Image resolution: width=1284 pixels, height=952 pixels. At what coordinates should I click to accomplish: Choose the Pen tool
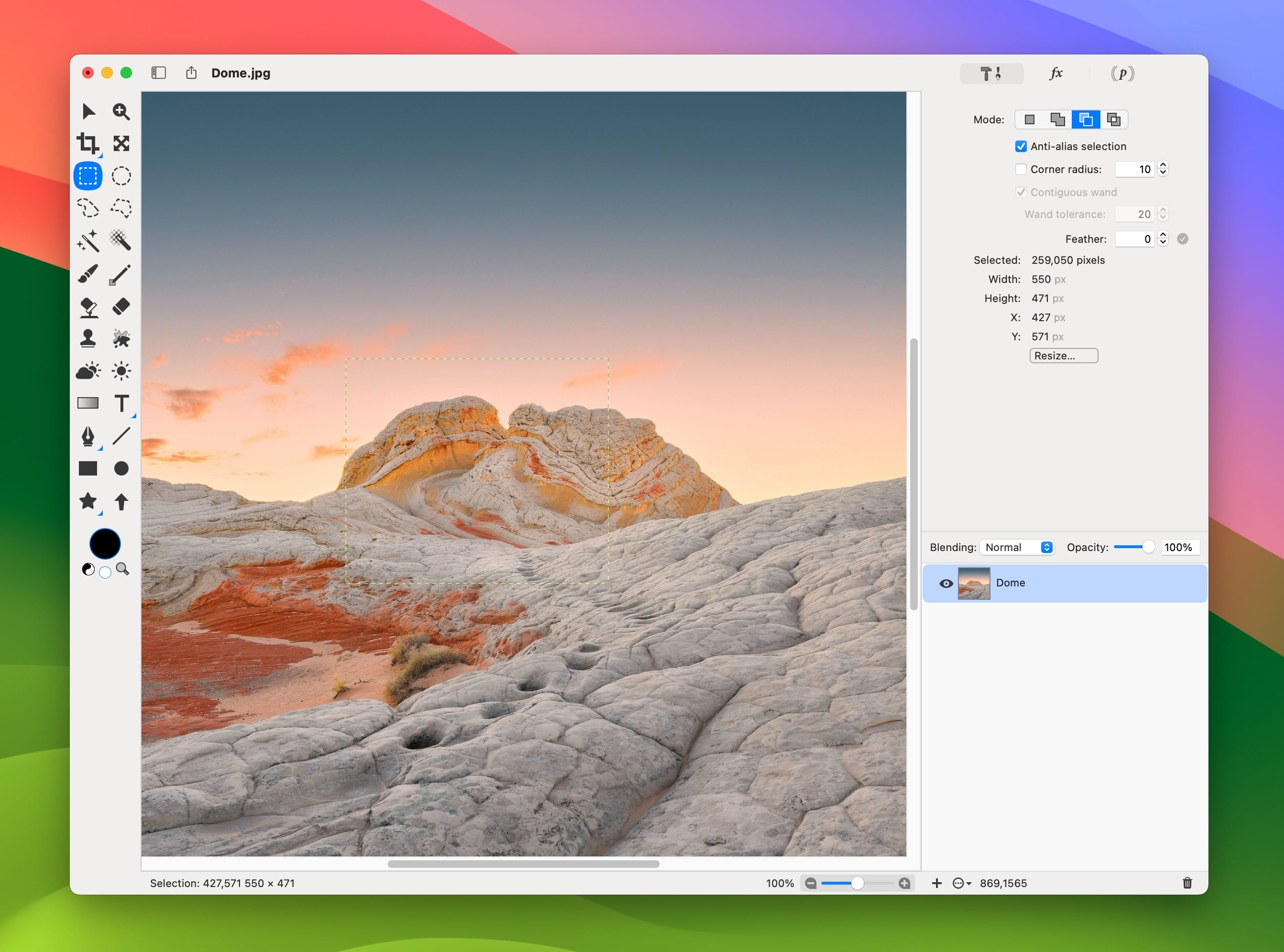87,436
